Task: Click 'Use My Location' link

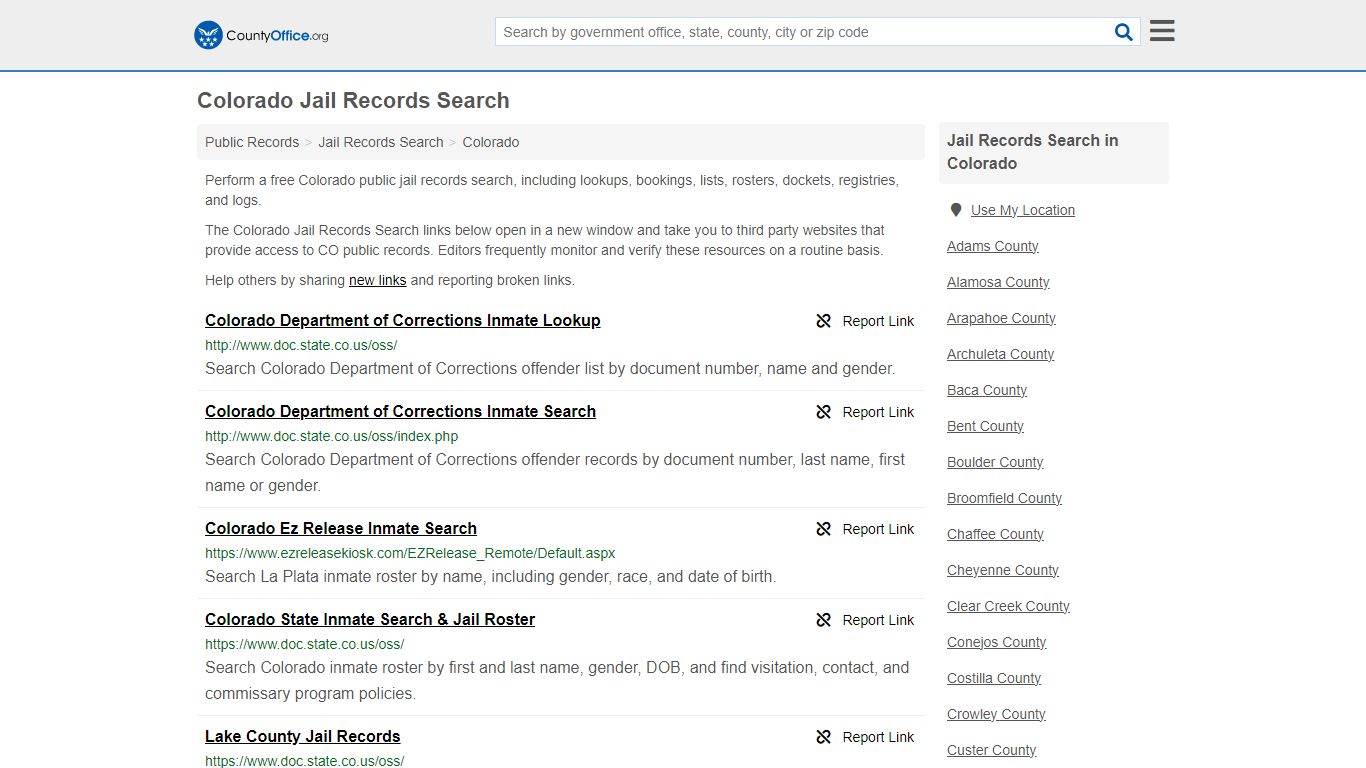Action: pyautogui.click(x=1023, y=210)
